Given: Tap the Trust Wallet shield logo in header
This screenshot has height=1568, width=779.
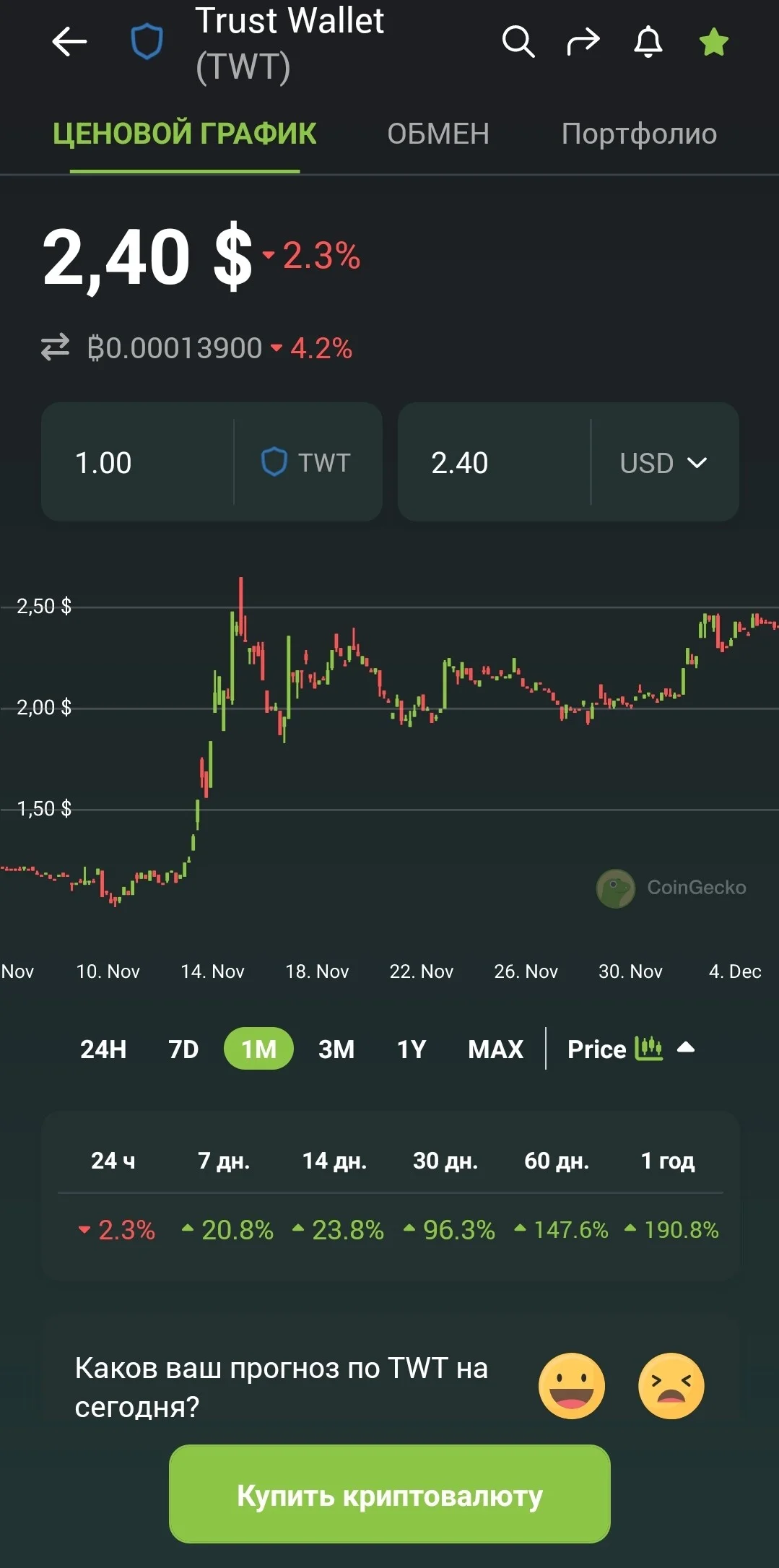Looking at the screenshot, I should click(x=147, y=42).
